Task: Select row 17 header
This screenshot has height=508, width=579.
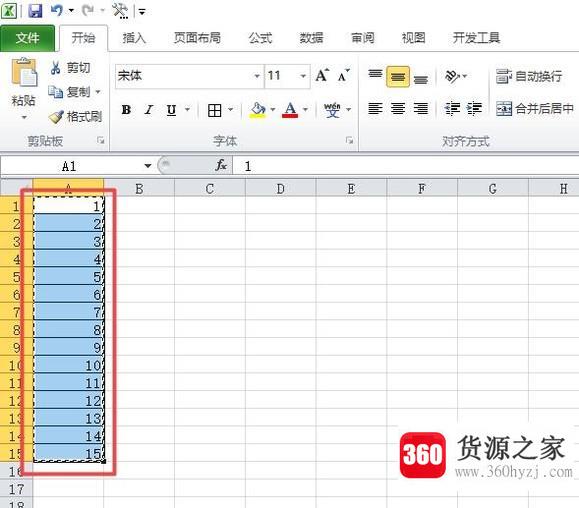Action: coord(16,489)
